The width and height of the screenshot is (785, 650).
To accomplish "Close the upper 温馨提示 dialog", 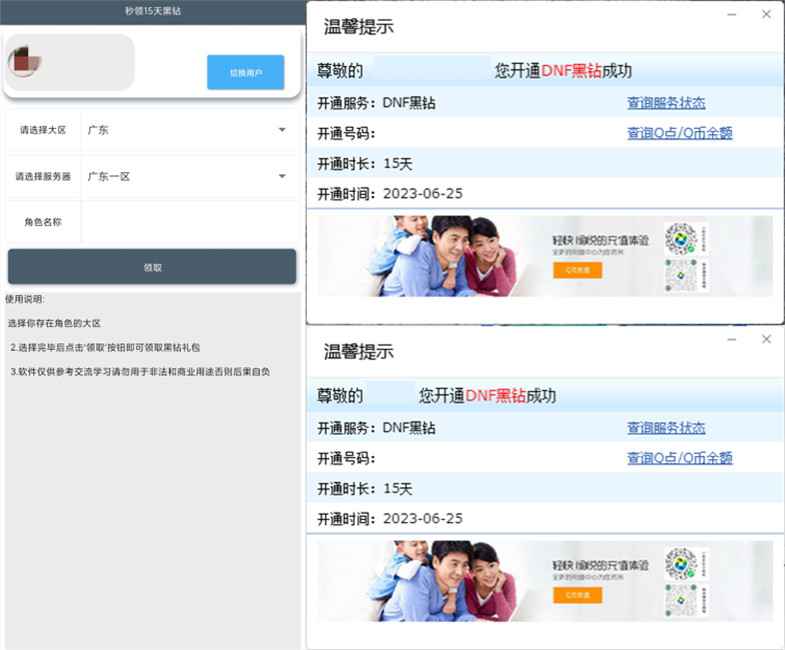I will (x=766, y=14).
